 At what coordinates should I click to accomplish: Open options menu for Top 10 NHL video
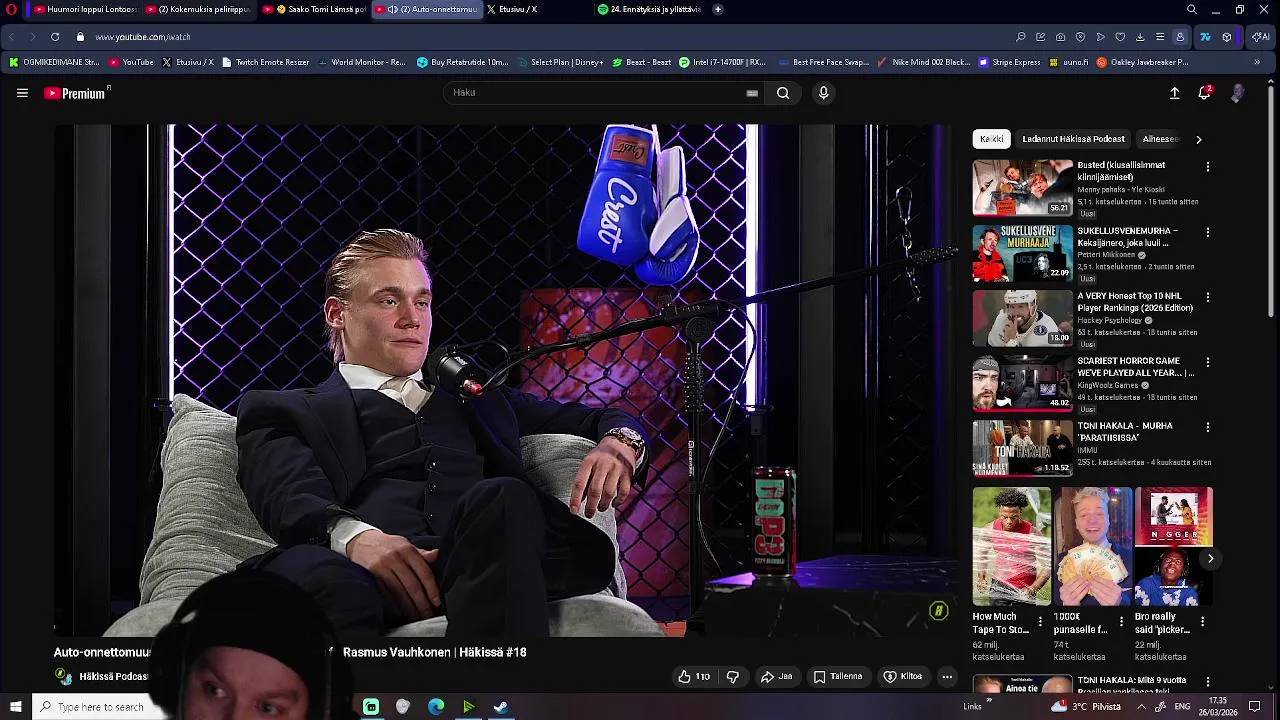pos(1208,297)
